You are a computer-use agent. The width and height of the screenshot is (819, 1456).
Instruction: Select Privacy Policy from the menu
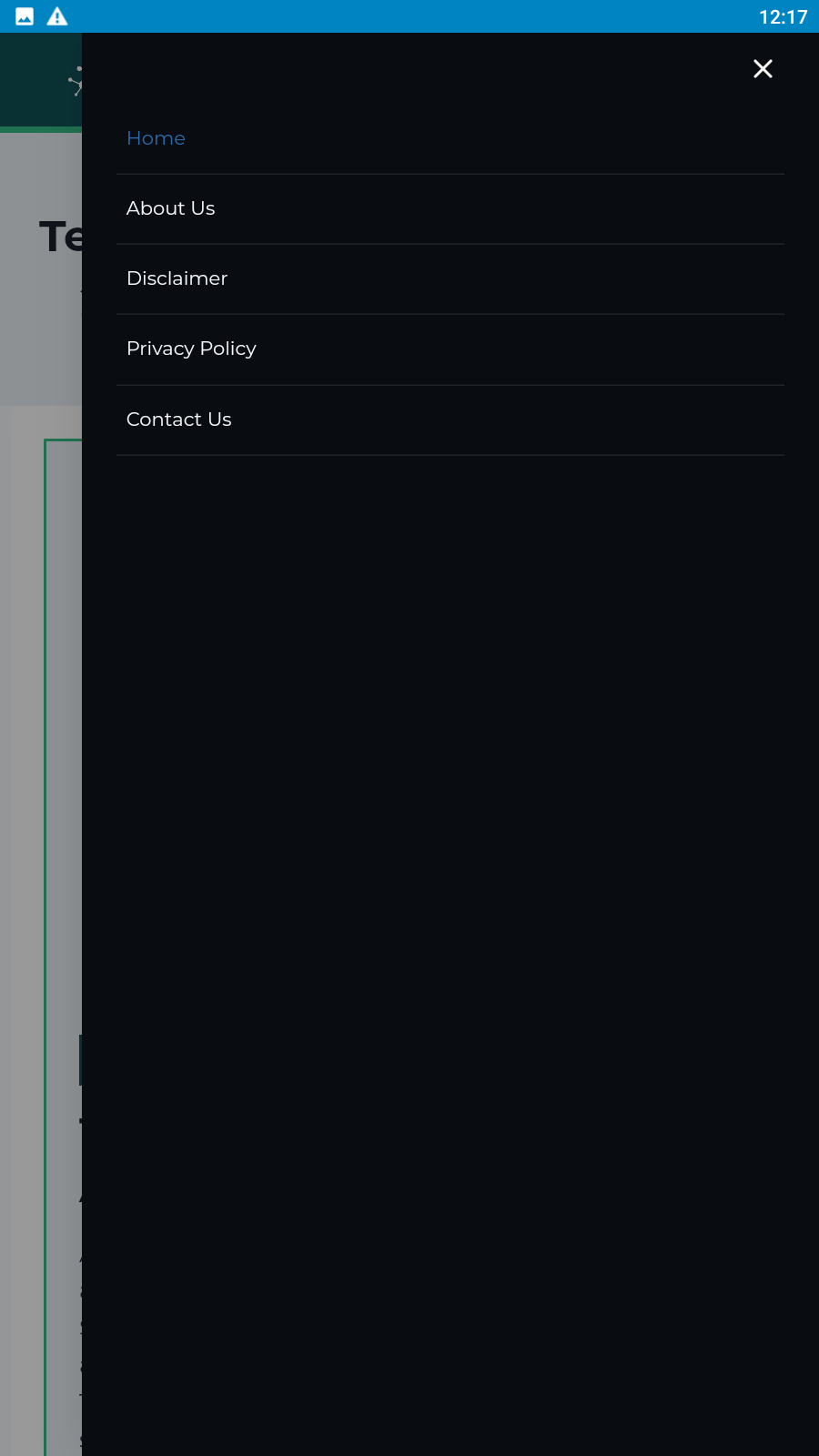(x=191, y=349)
